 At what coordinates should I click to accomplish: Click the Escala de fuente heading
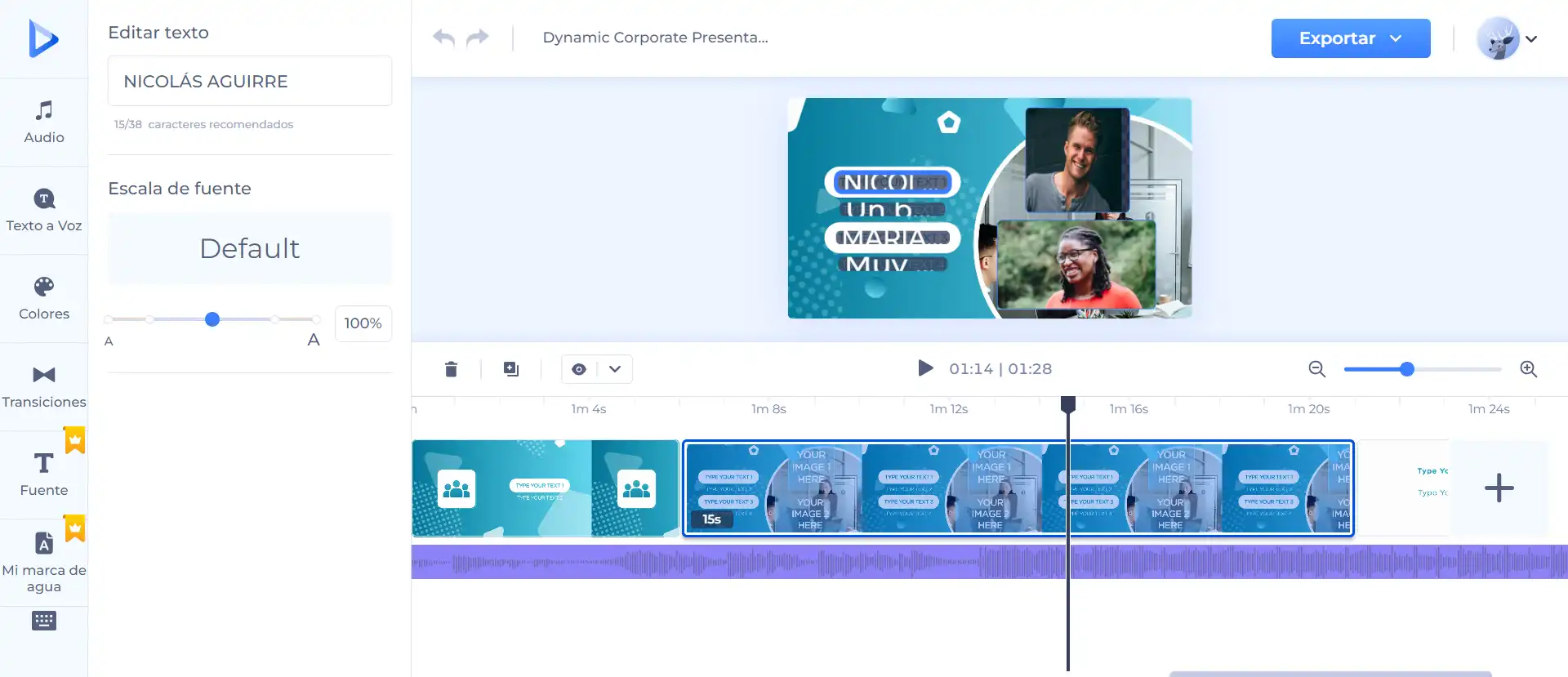click(180, 189)
